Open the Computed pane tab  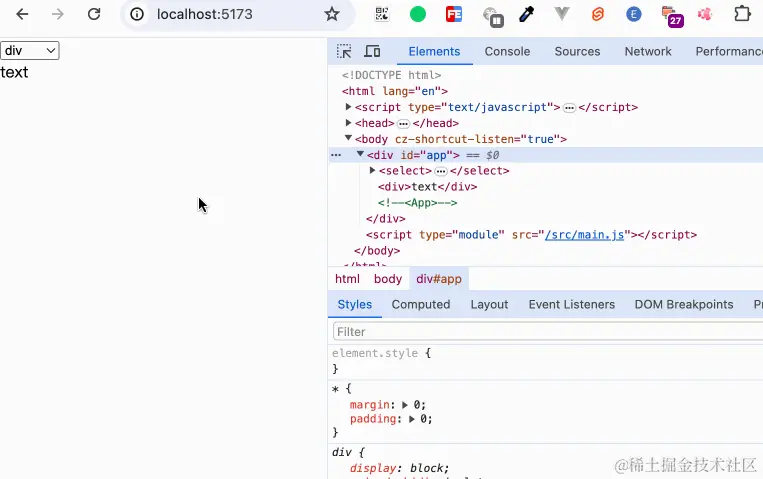pyautogui.click(x=421, y=304)
